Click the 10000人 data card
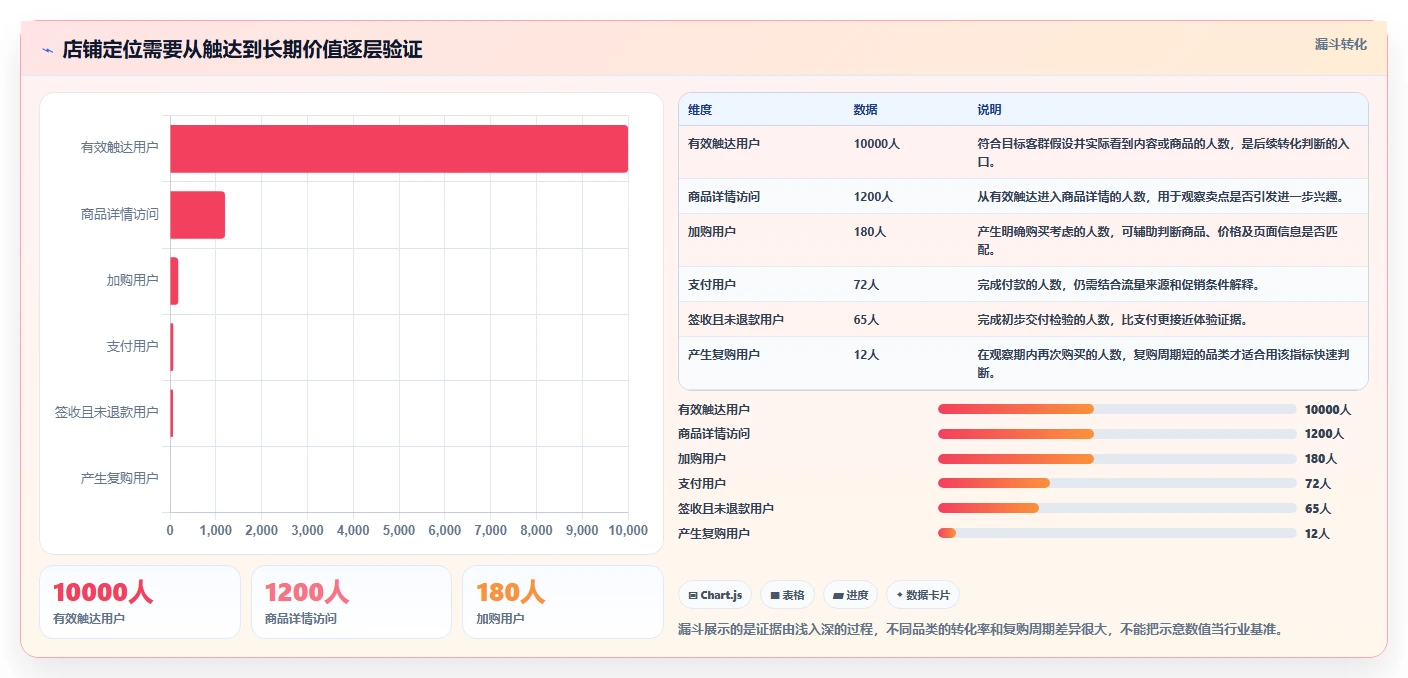The width and height of the screenshot is (1408, 678). point(140,602)
